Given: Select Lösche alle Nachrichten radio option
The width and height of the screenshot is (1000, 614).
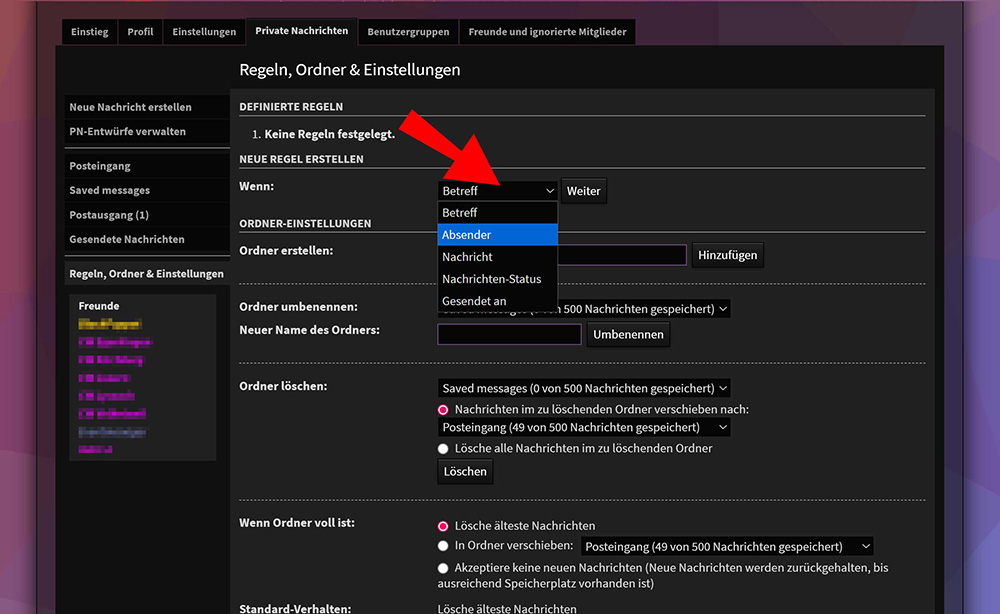Looking at the screenshot, I should click(x=443, y=449).
